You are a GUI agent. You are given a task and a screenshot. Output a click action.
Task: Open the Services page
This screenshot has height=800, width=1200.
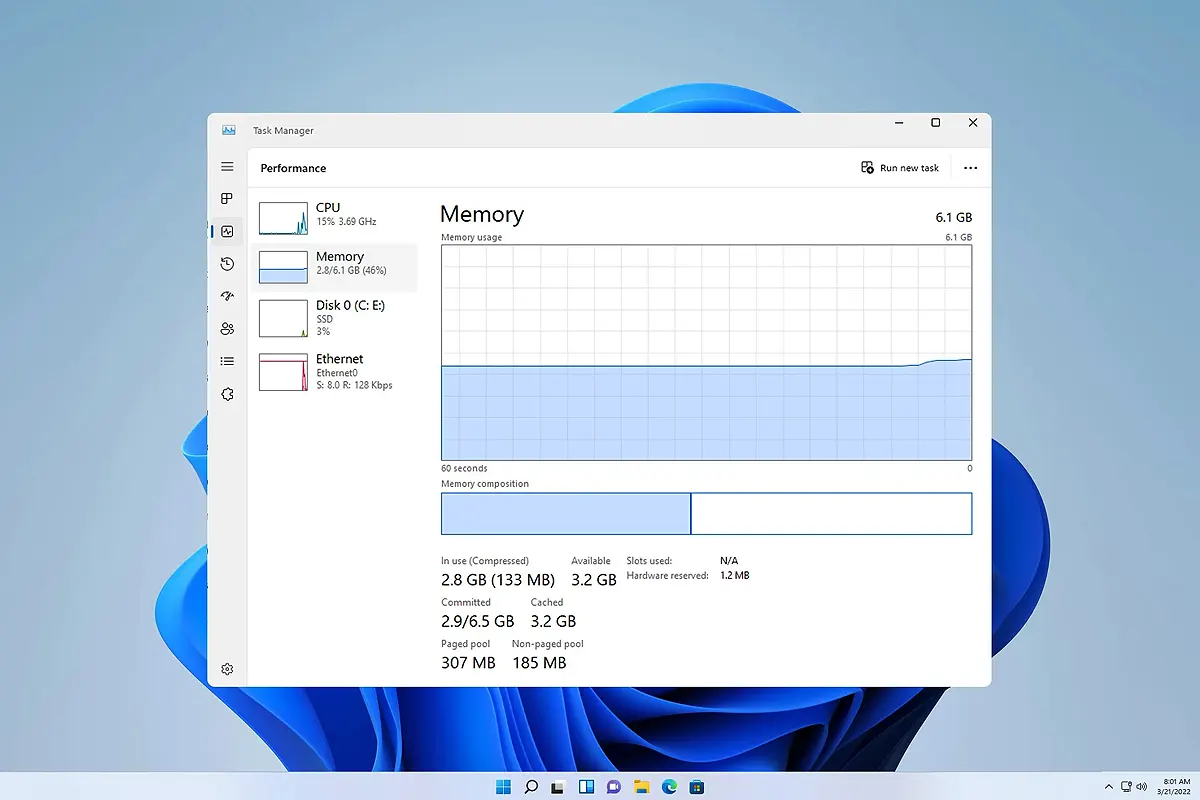click(x=227, y=394)
